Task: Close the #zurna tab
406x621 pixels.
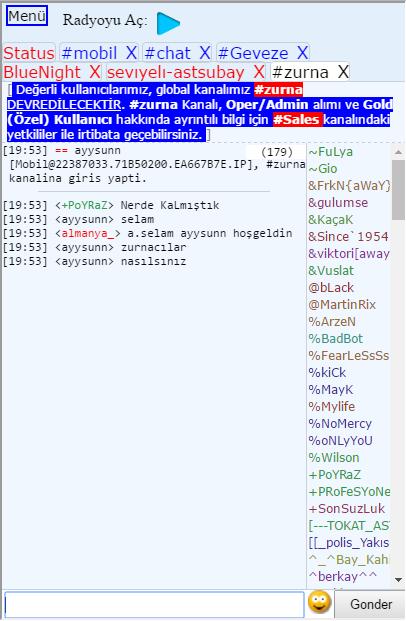Action: (x=343, y=72)
